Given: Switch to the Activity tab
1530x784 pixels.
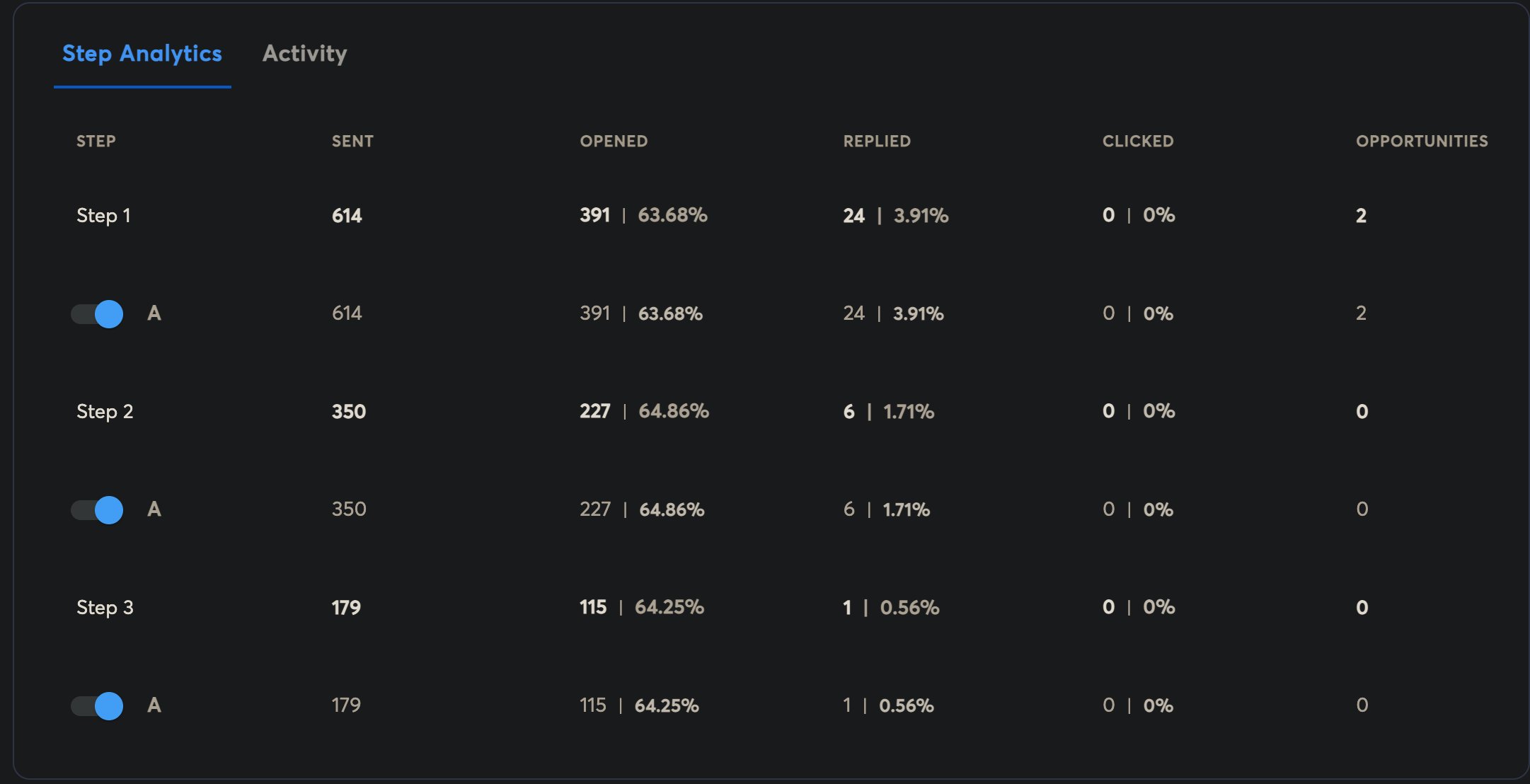Looking at the screenshot, I should (x=304, y=54).
